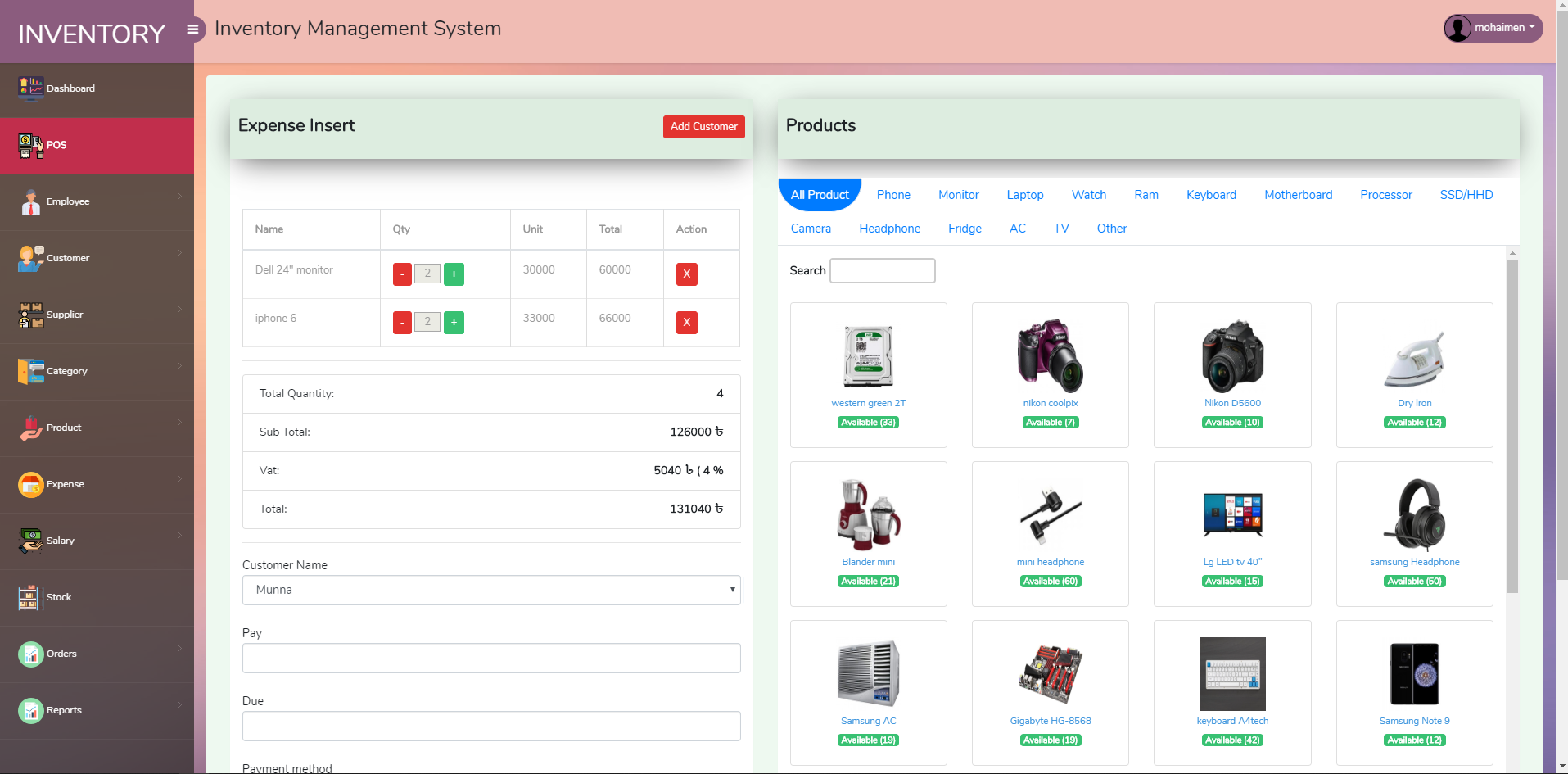Decrease quantity of iphone 6

(x=402, y=323)
